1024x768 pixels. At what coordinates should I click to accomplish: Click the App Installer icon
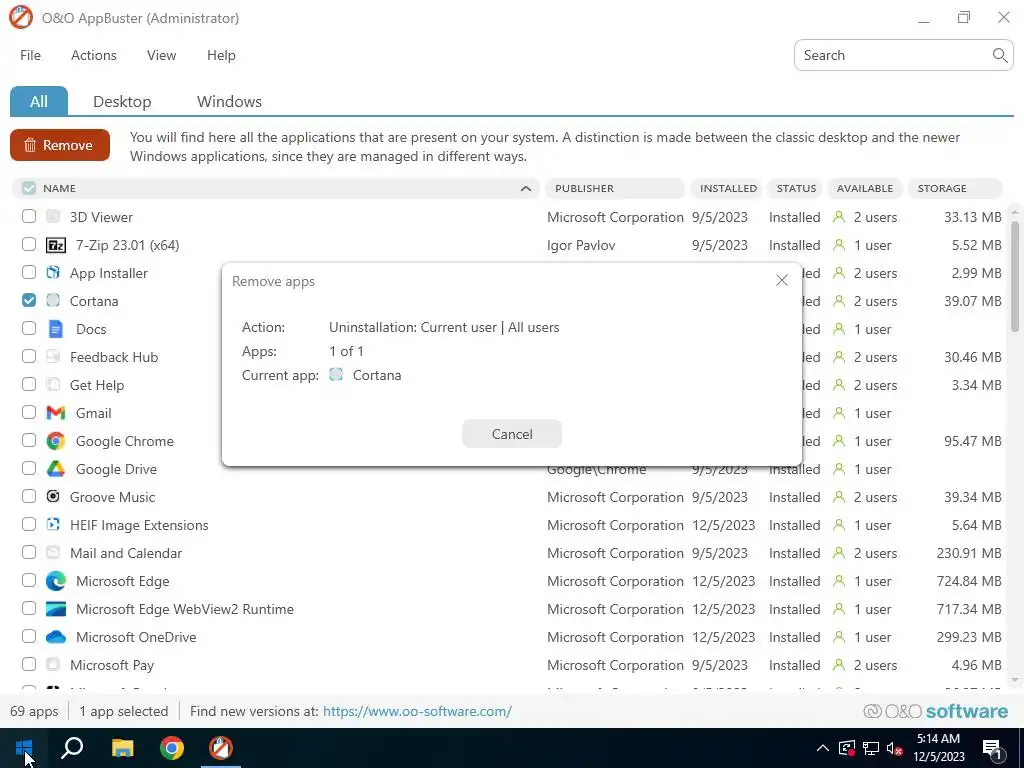tap(54, 273)
